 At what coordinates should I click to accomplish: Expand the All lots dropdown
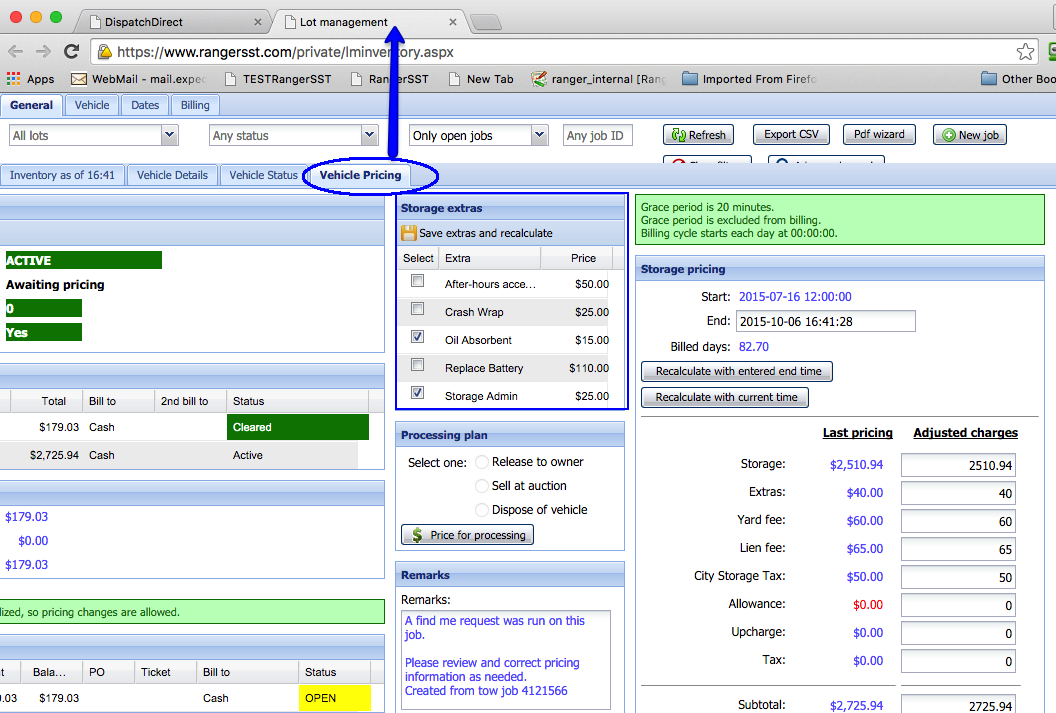[x=169, y=135]
